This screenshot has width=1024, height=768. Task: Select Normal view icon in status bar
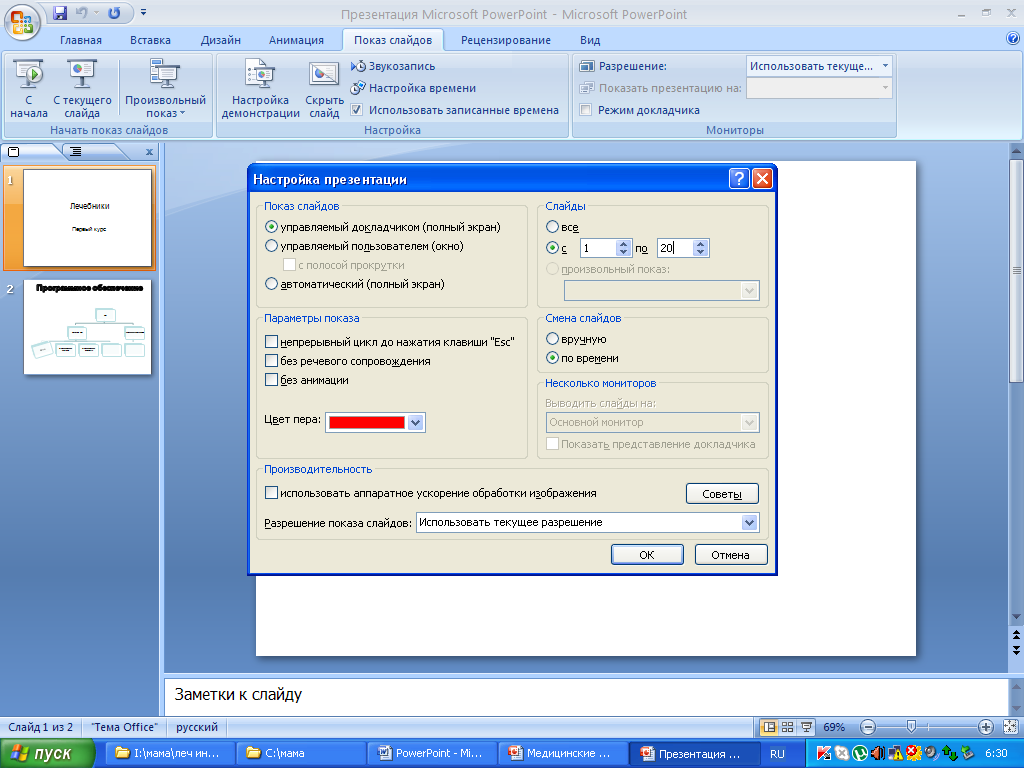[x=769, y=727]
